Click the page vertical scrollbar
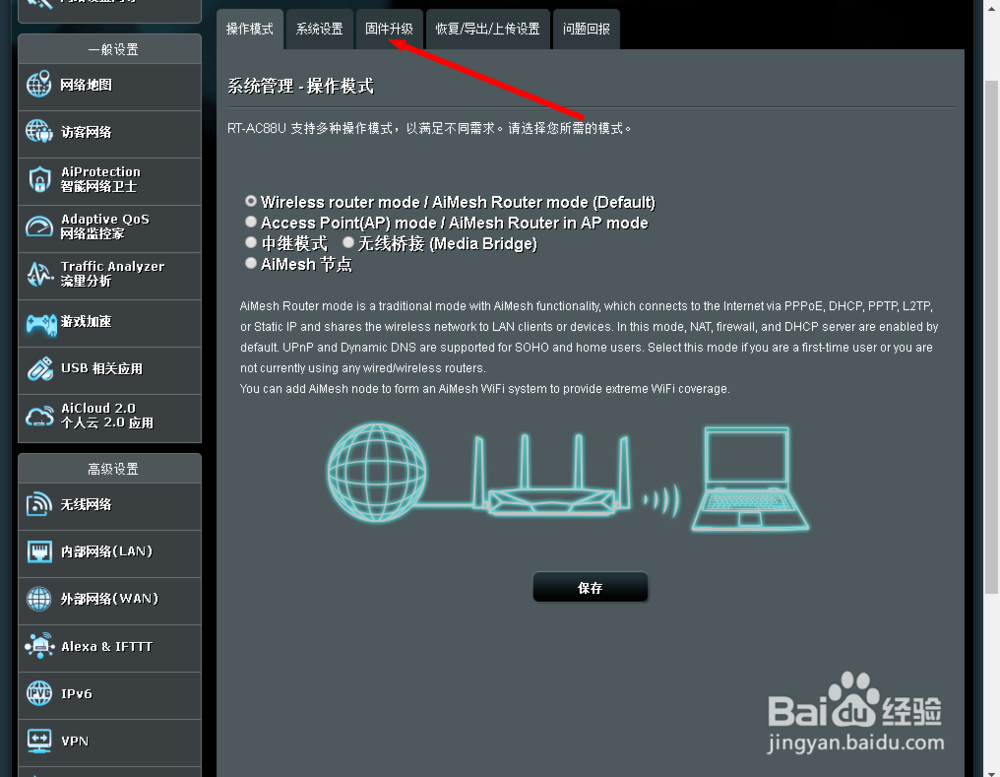This screenshot has width=1000, height=777. 991,337
